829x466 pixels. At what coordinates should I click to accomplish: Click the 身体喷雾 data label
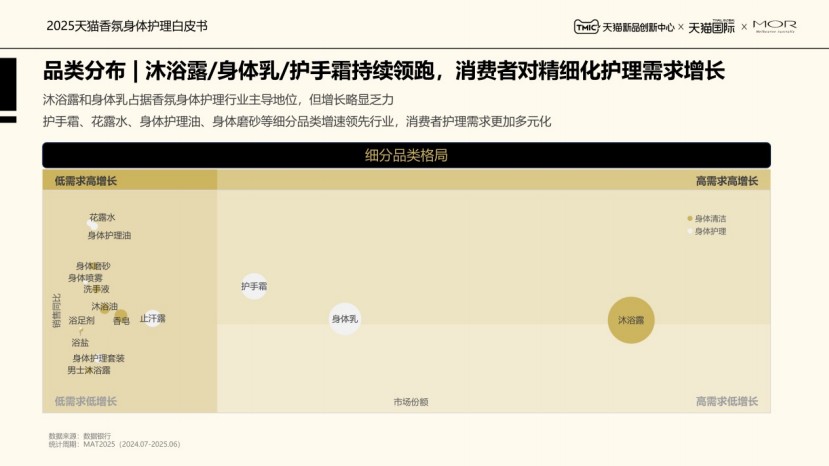[x=85, y=278]
